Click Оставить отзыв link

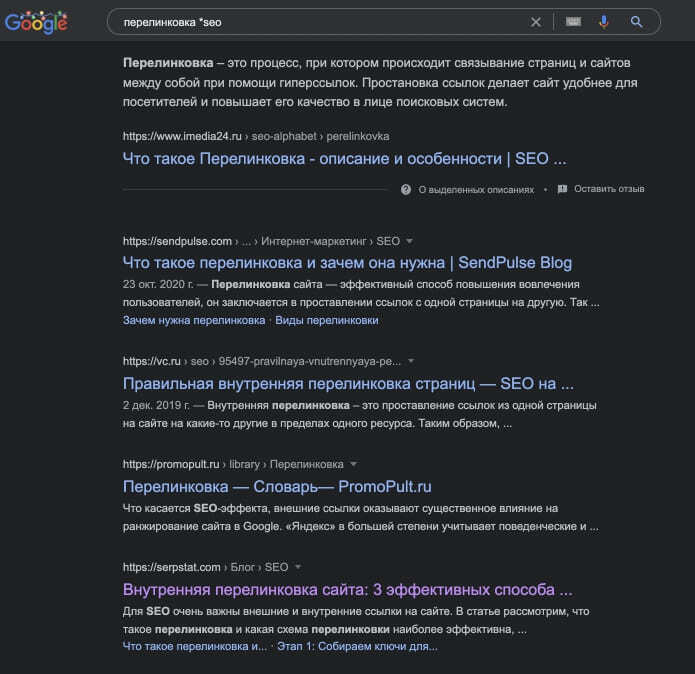[x=609, y=189]
